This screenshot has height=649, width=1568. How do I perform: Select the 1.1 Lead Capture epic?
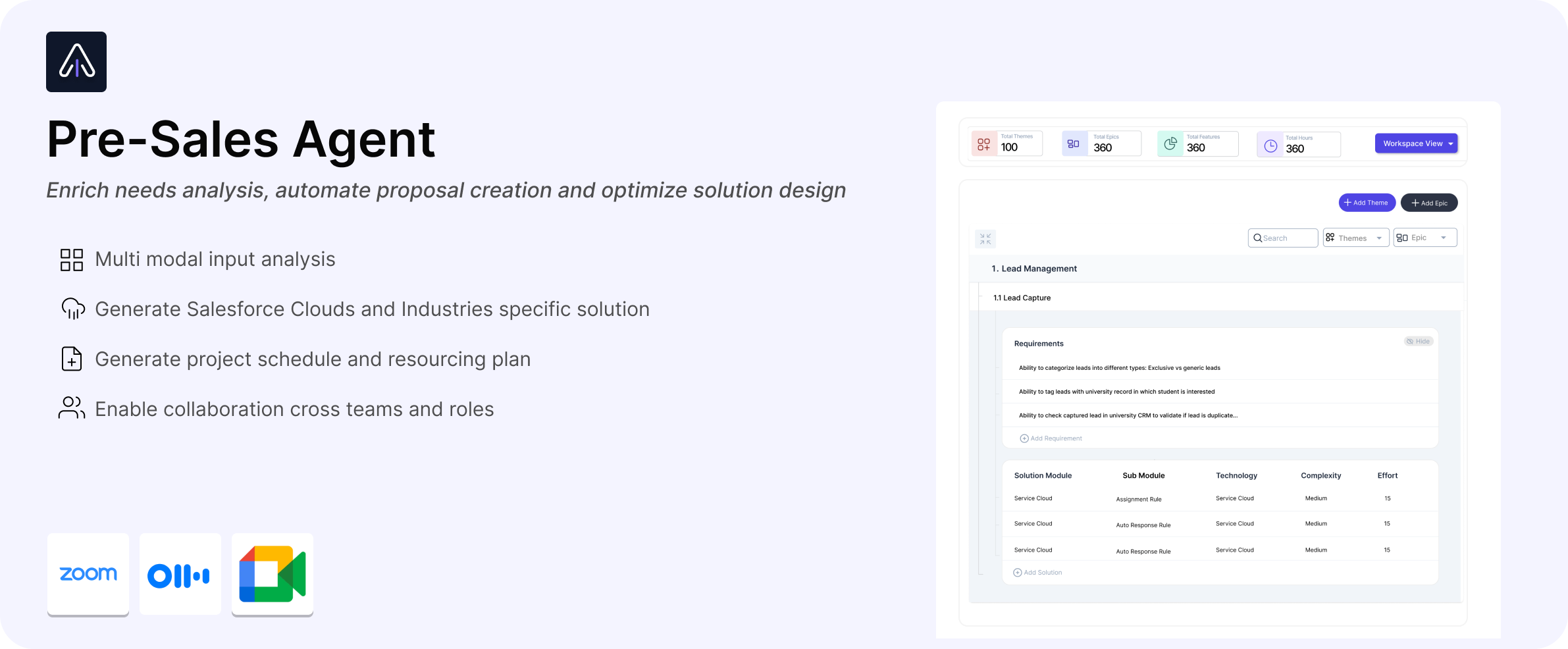(1022, 298)
